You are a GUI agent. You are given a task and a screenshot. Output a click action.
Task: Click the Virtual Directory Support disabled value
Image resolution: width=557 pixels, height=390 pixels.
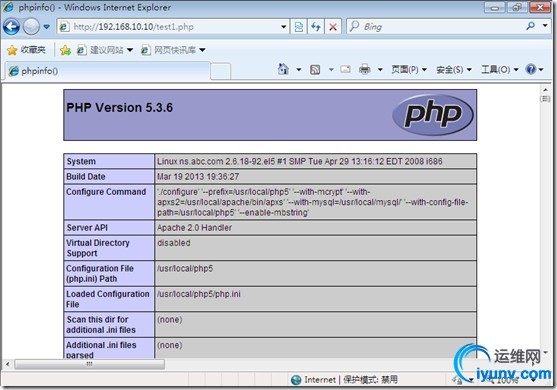pos(174,243)
